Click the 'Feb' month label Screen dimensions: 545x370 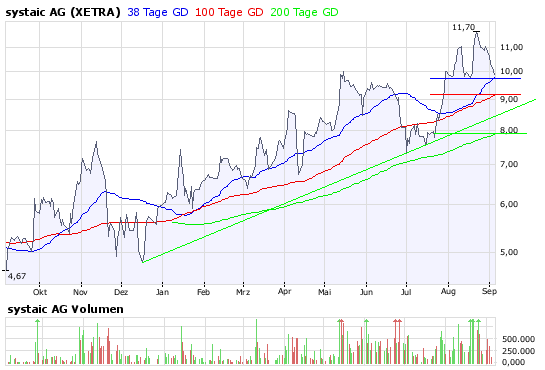(x=204, y=292)
